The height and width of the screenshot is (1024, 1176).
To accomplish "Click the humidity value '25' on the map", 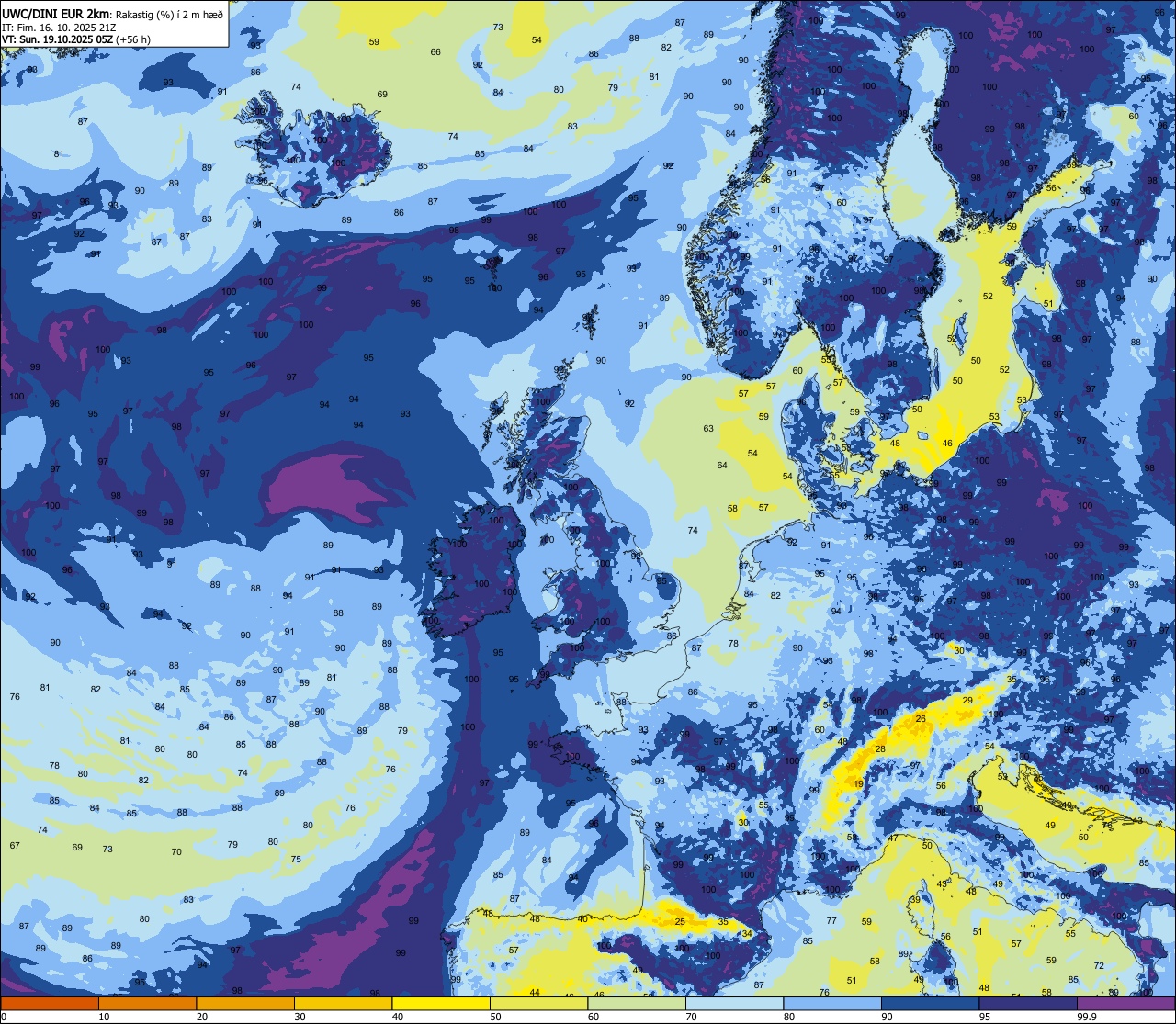I will (x=680, y=921).
